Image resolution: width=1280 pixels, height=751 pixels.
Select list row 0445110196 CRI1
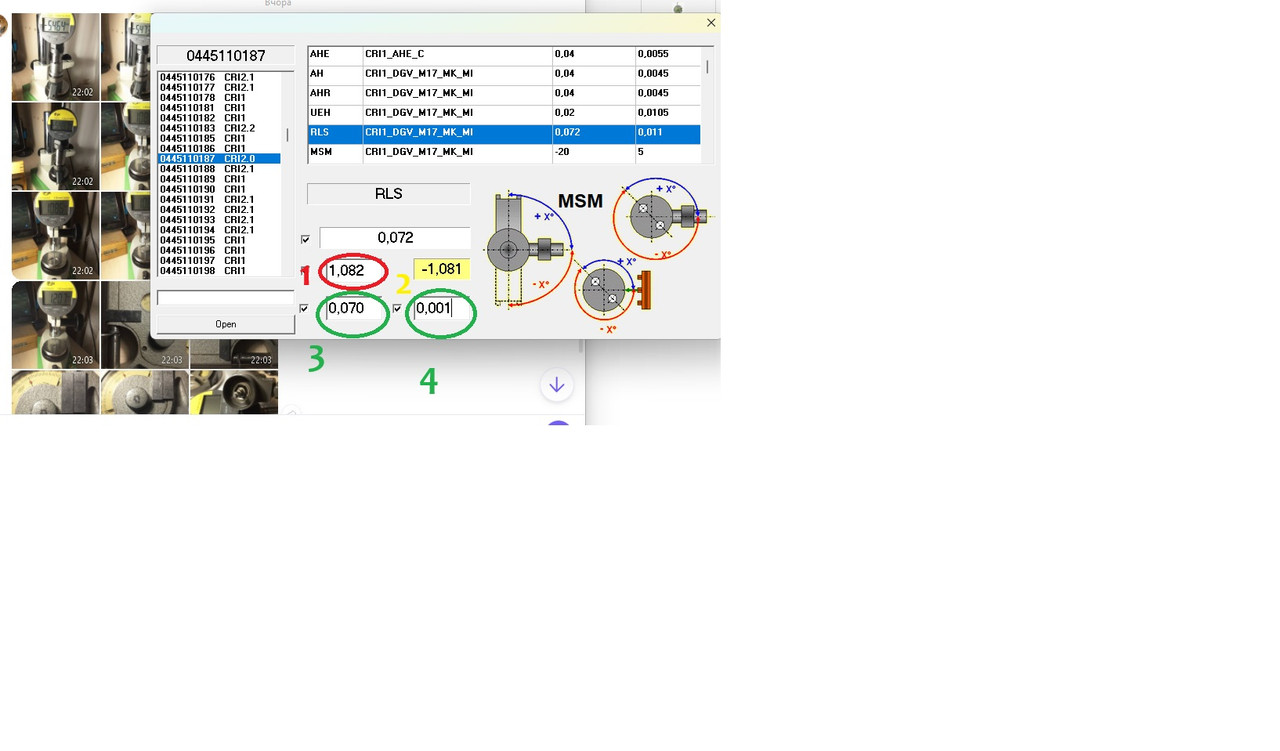[x=219, y=250]
